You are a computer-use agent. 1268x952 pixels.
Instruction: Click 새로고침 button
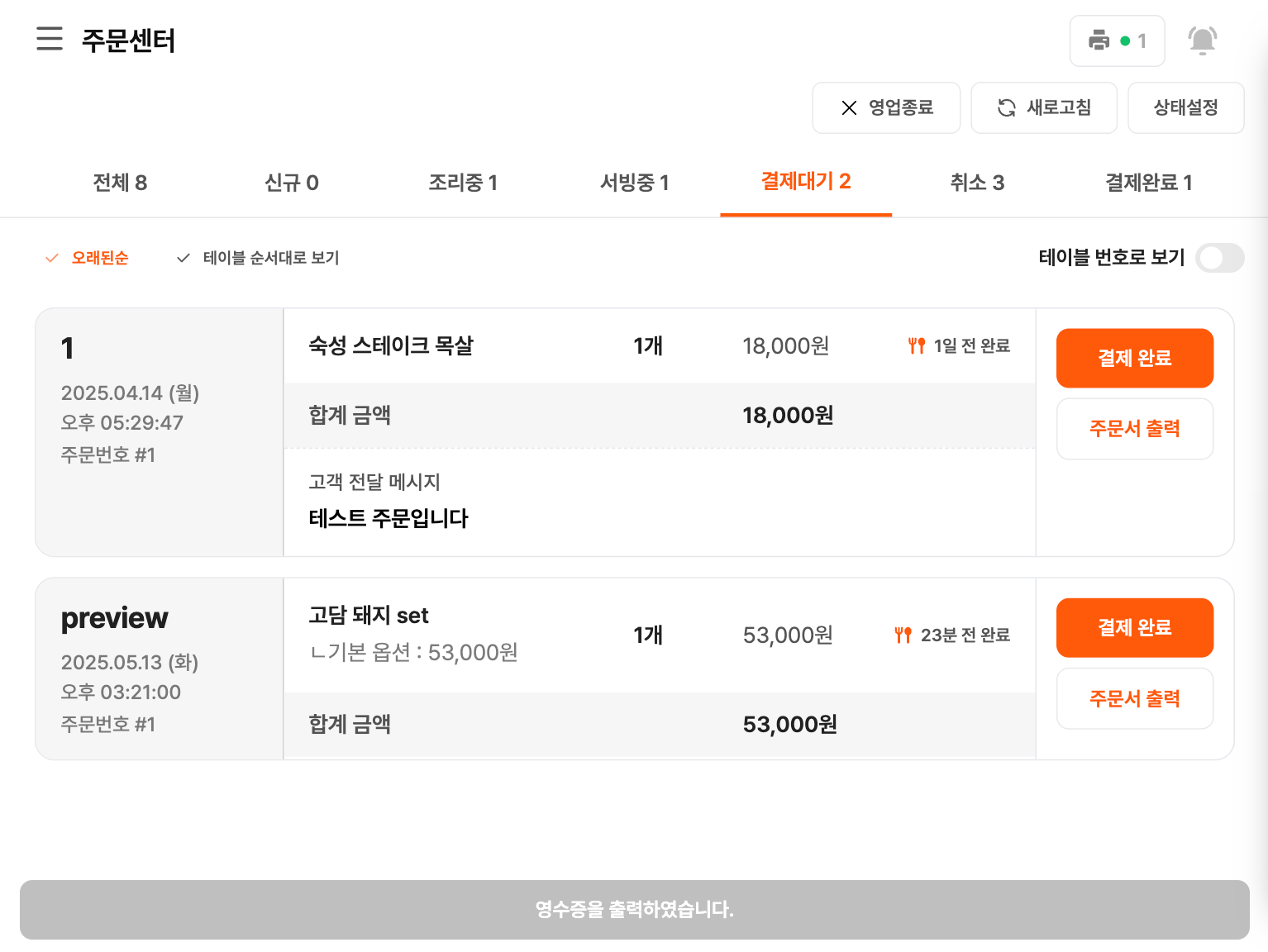(x=1044, y=107)
